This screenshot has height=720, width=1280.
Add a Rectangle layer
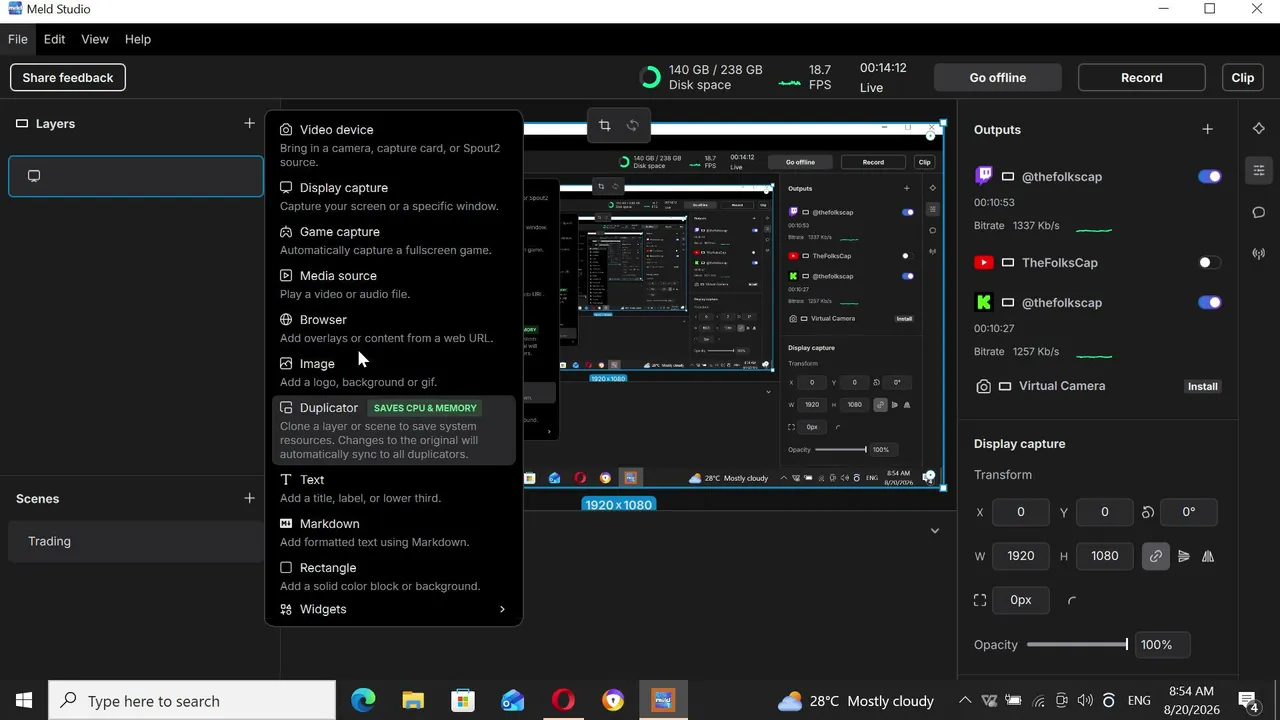coord(393,576)
